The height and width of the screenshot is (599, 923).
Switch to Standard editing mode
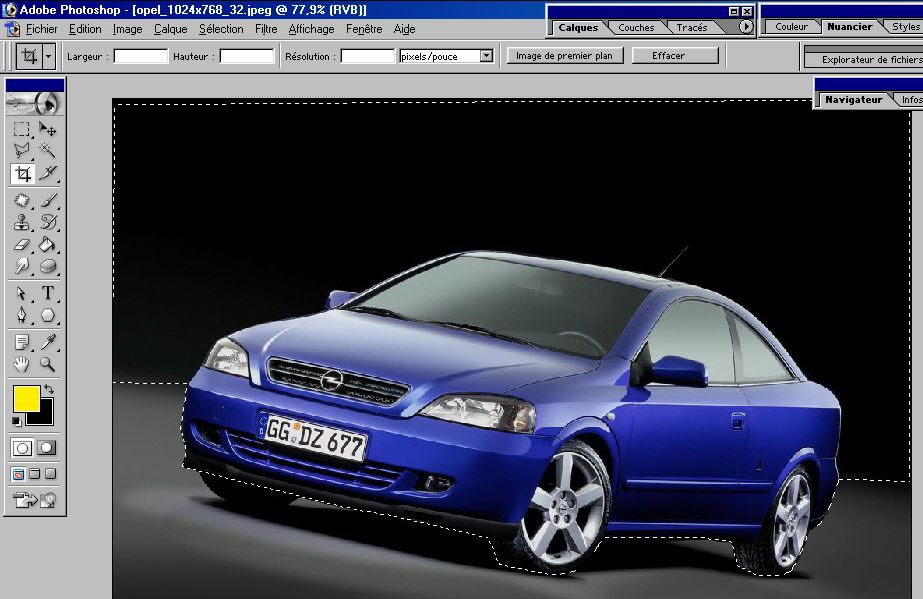(x=22, y=448)
